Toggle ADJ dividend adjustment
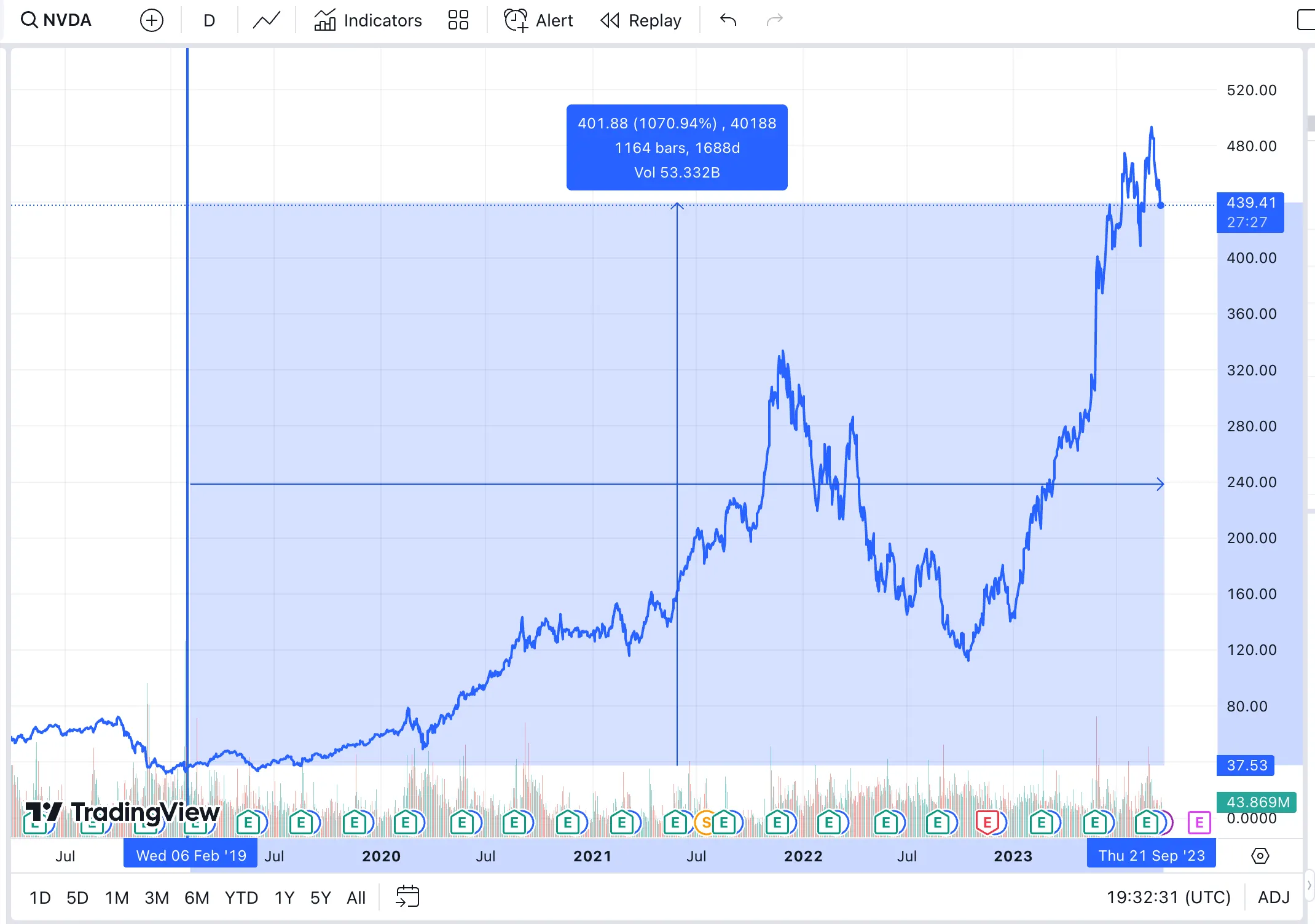1315x924 pixels. [x=1273, y=898]
